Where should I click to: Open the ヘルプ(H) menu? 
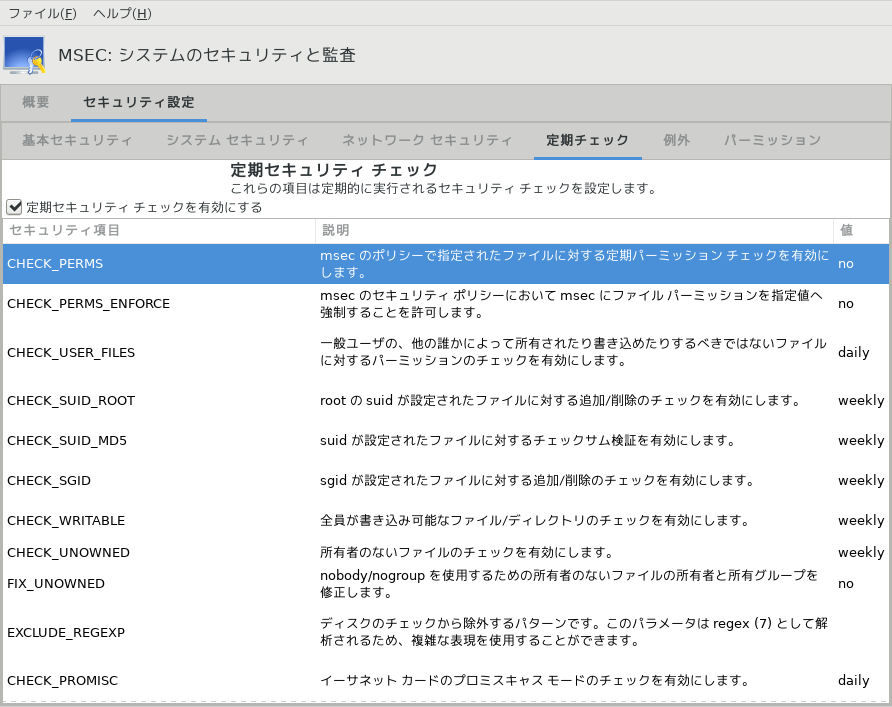point(122,13)
